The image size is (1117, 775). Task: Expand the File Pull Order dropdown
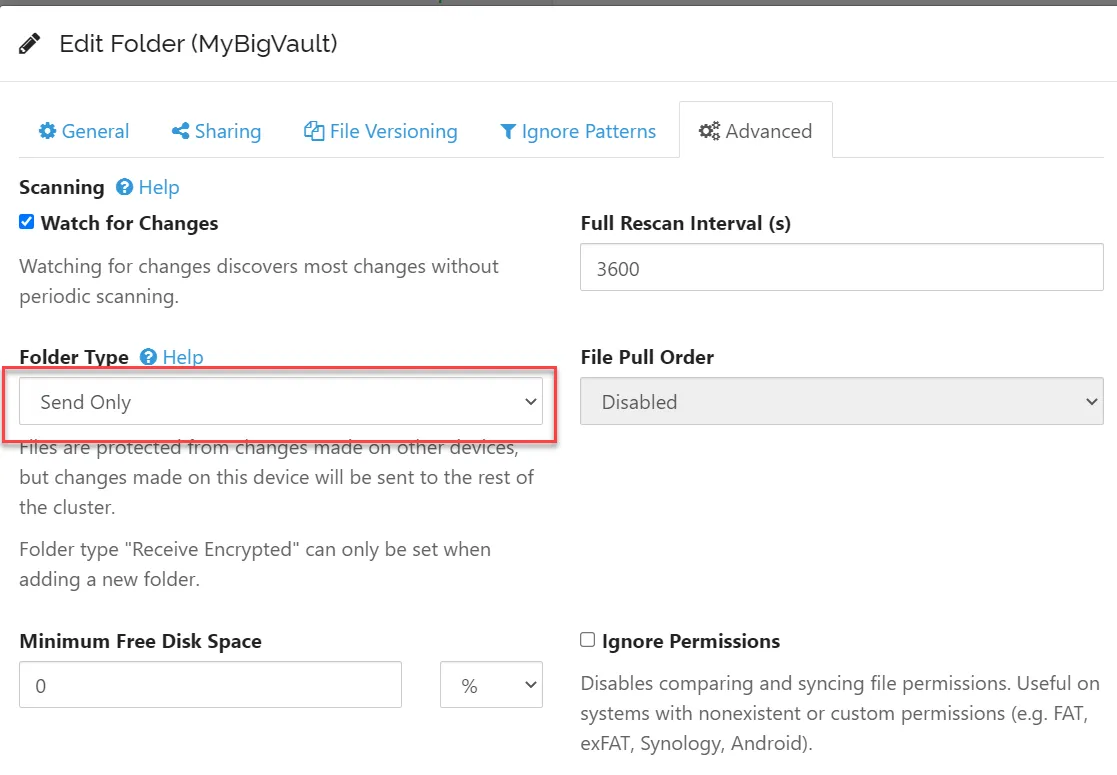coord(842,402)
